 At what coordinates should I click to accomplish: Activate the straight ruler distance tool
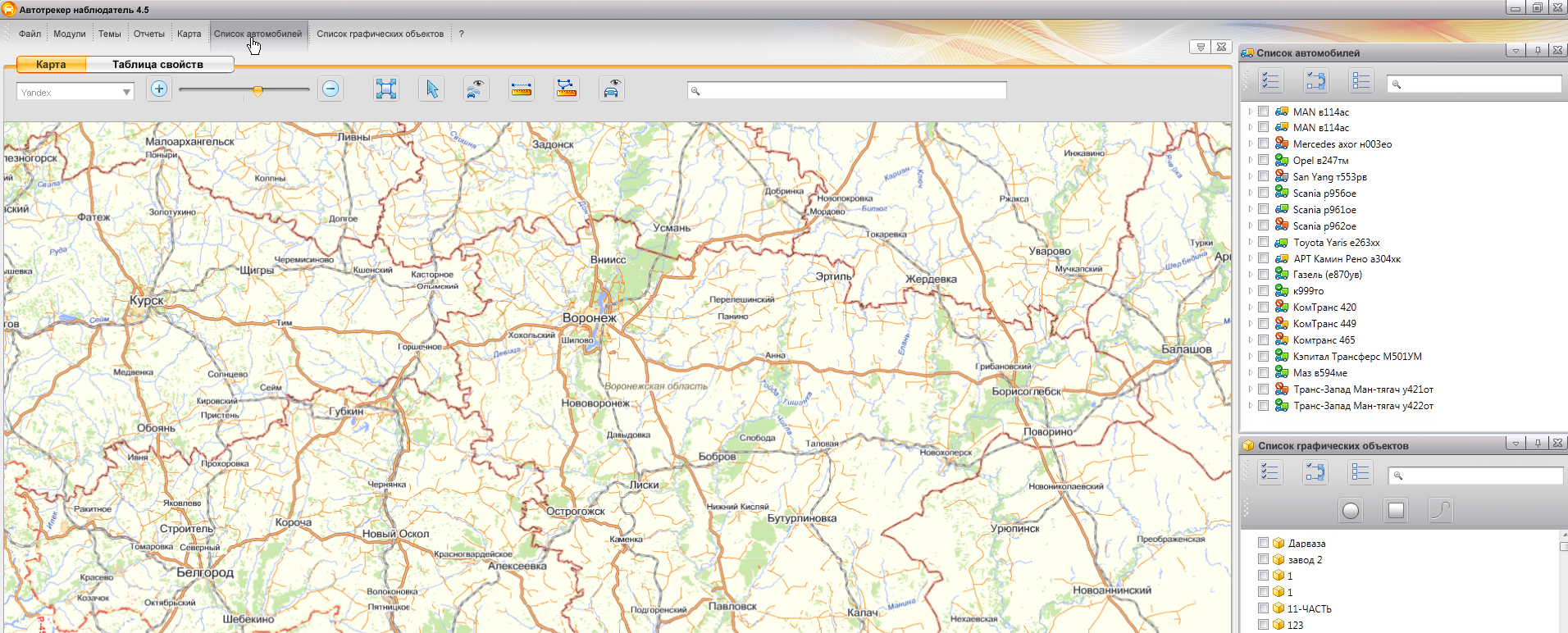pos(522,89)
